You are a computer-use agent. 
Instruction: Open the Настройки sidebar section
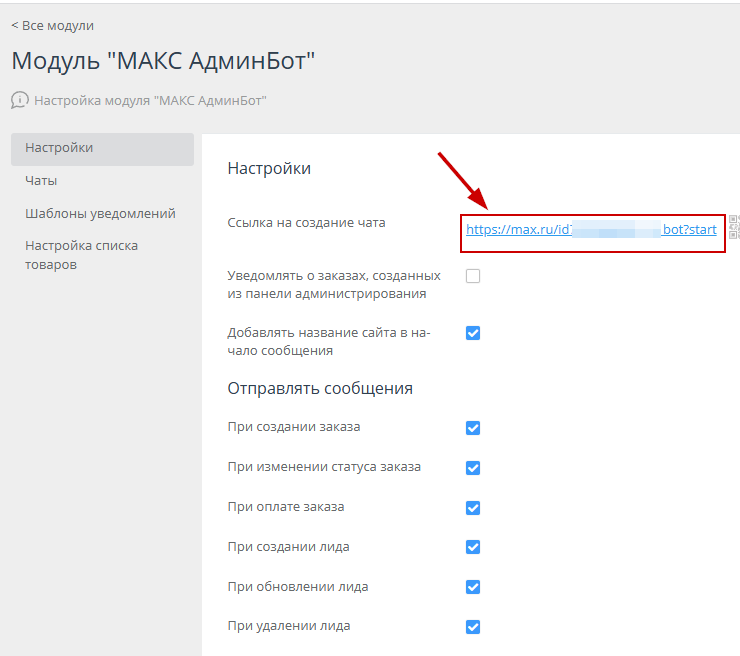point(102,149)
